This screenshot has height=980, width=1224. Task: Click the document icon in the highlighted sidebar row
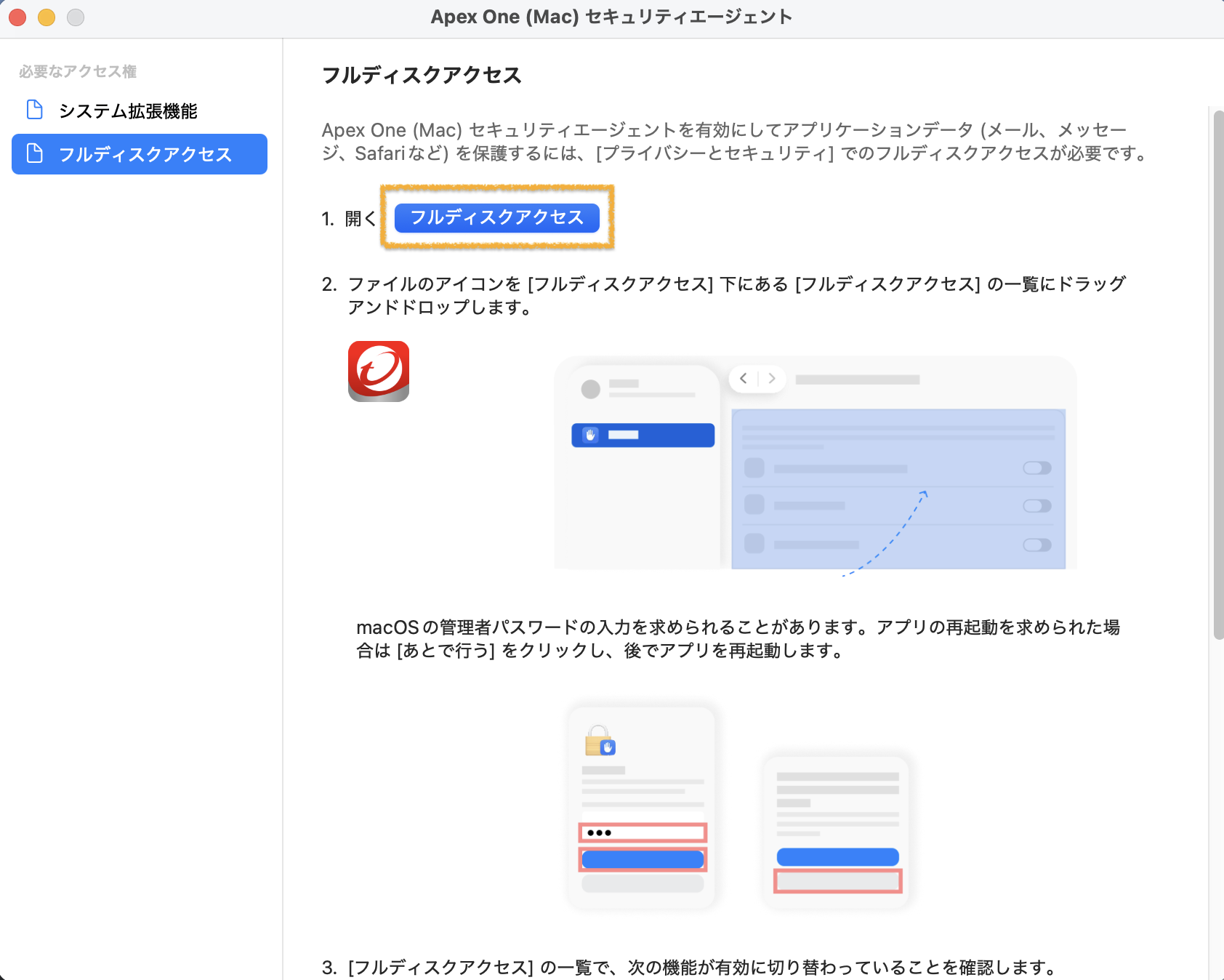click(x=34, y=153)
